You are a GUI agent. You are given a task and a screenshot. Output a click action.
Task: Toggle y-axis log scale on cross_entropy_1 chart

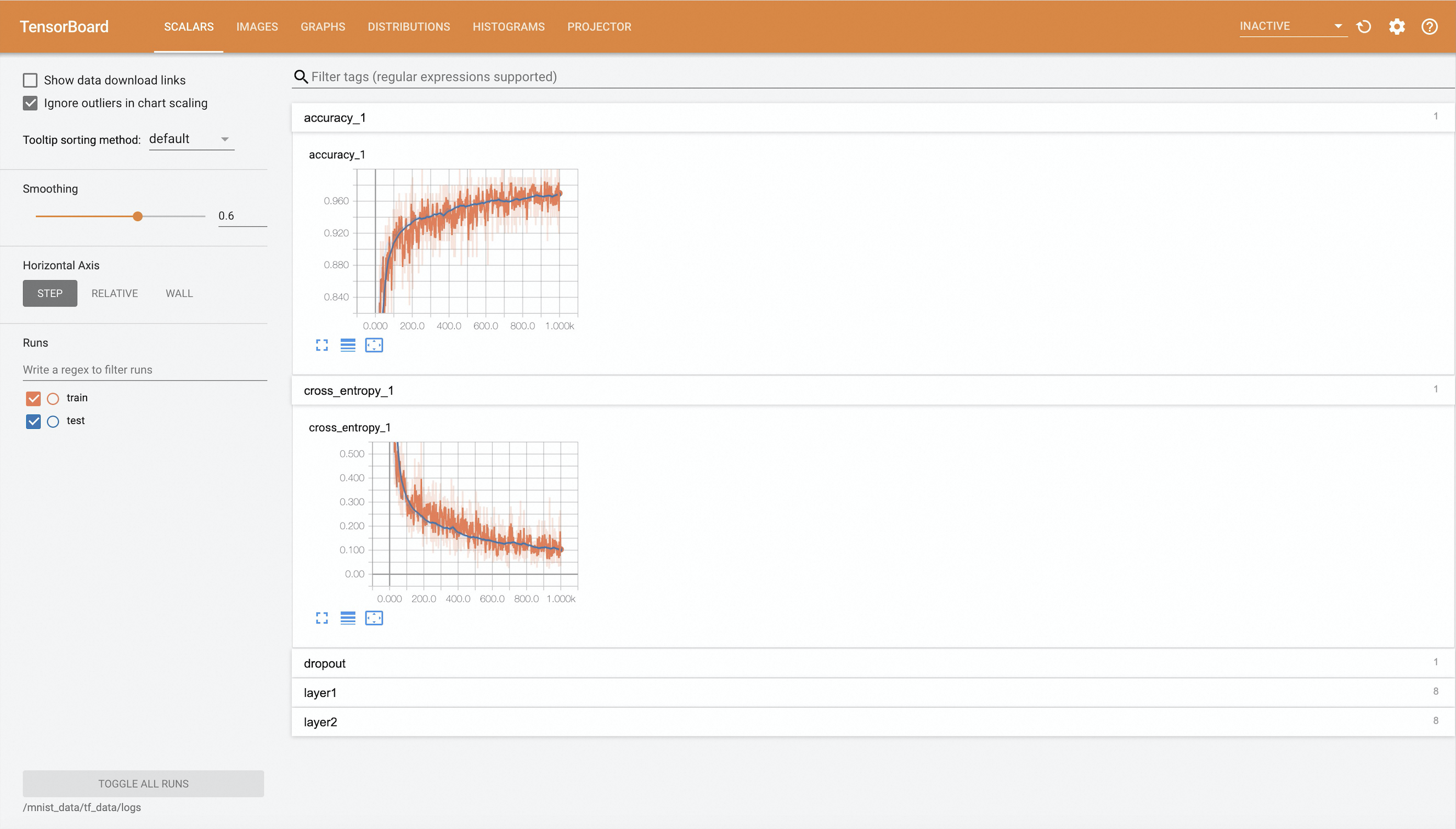point(347,618)
